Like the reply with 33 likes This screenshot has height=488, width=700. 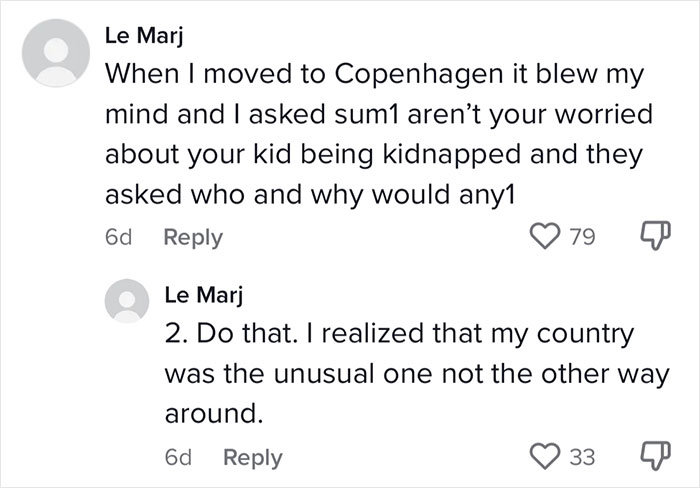pos(544,457)
